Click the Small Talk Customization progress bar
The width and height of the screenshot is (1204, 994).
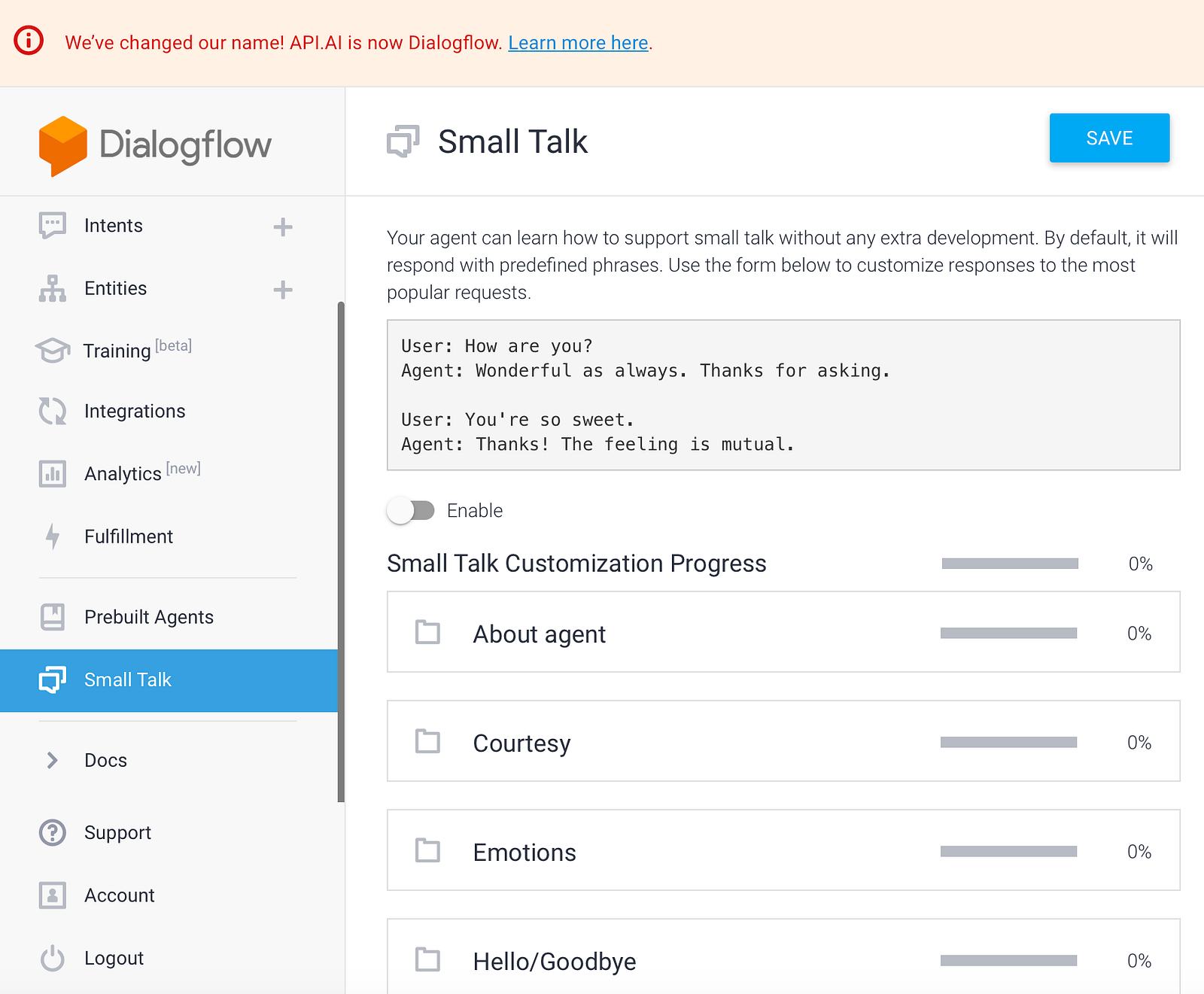[x=1010, y=564]
